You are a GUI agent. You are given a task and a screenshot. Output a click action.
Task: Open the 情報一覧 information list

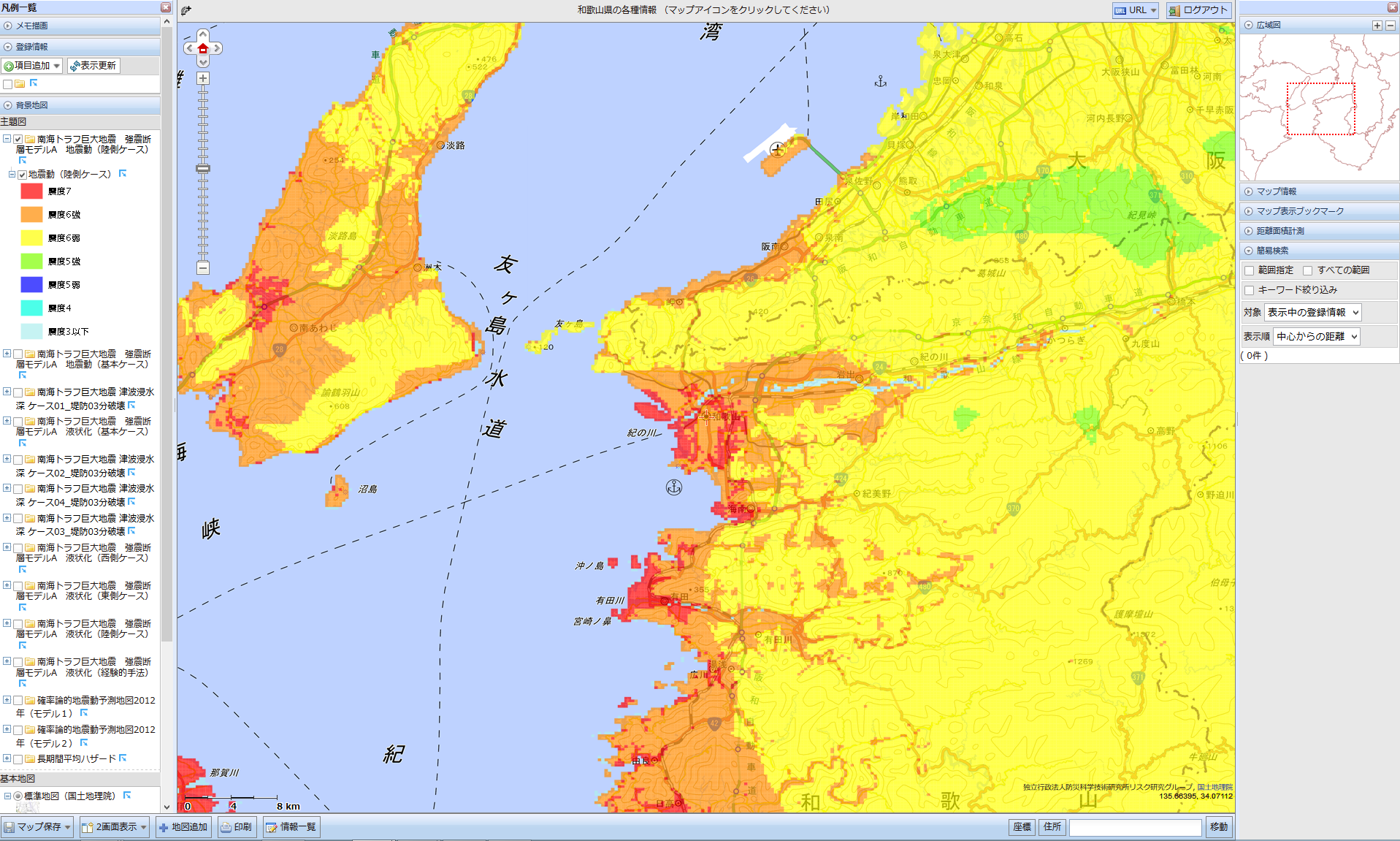coord(291,827)
